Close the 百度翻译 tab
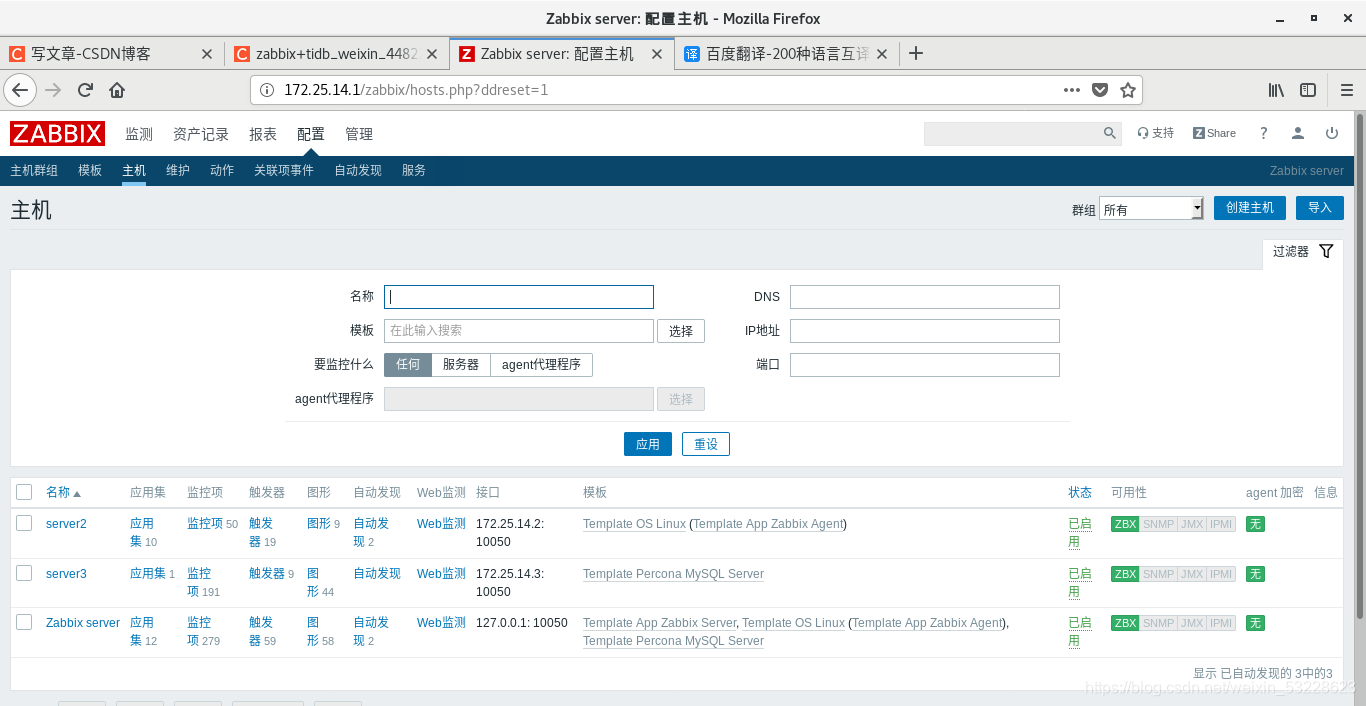This screenshot has height=706, width=1366. (x=882, y=54)
